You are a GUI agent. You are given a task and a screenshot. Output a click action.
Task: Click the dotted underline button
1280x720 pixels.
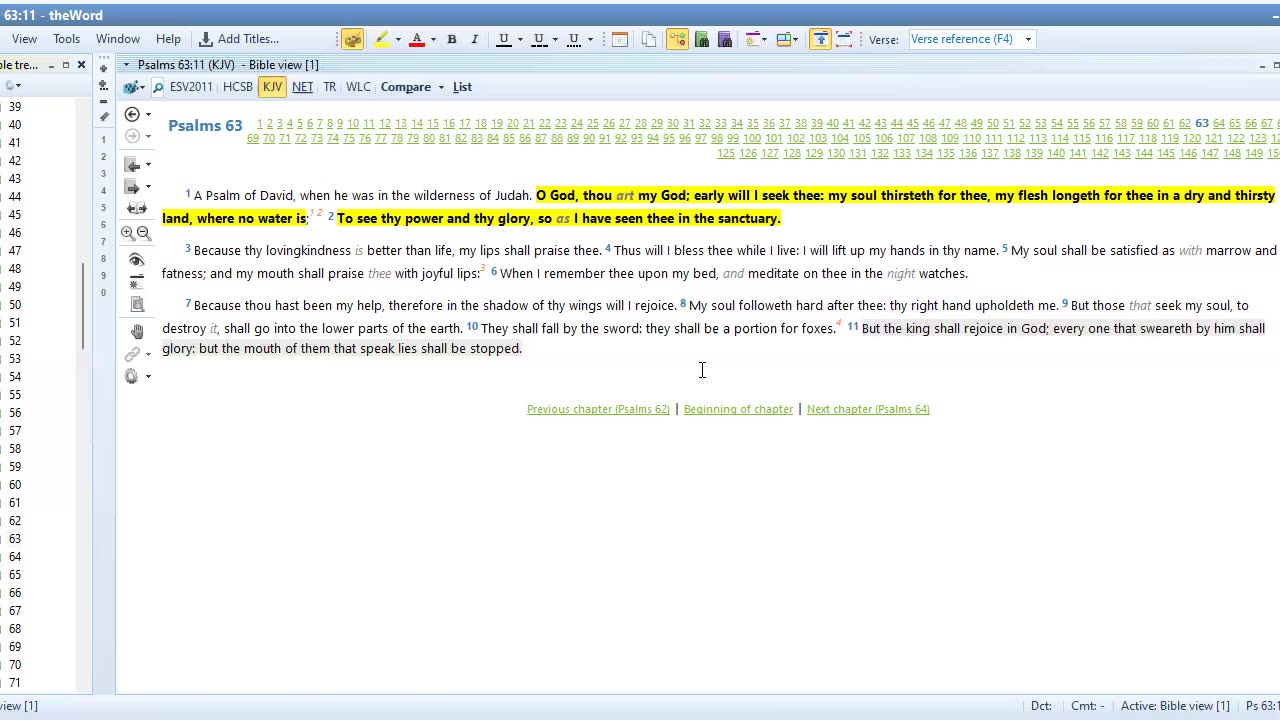tap(574, 39)
